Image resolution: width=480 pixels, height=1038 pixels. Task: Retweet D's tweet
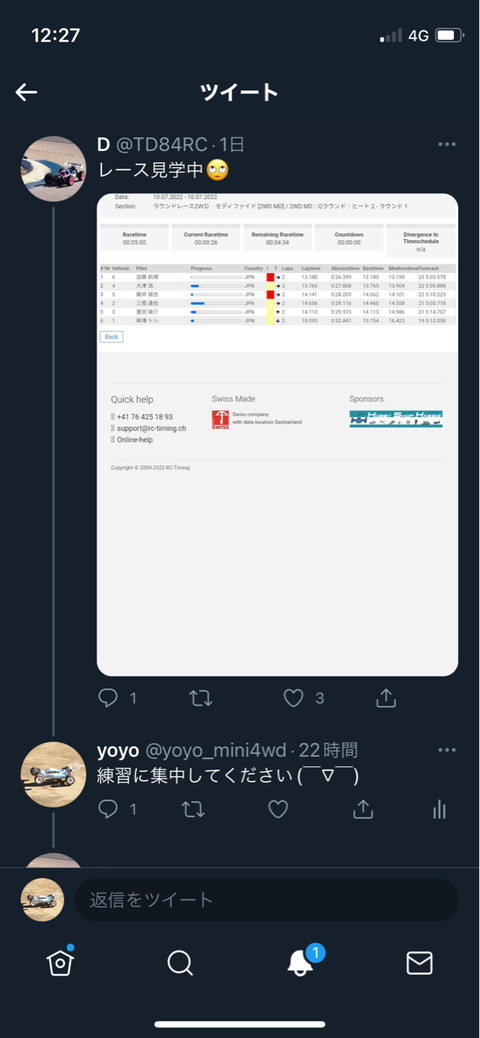[201, 698]
